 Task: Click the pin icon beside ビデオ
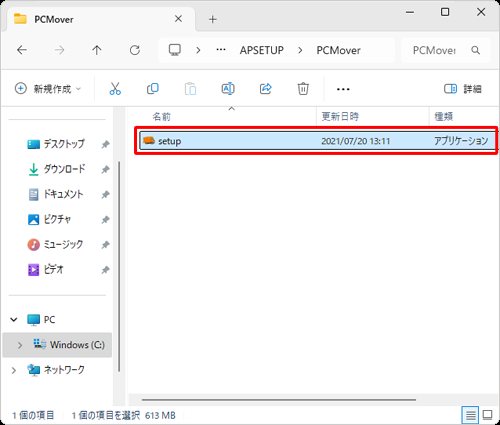[105, 270]
